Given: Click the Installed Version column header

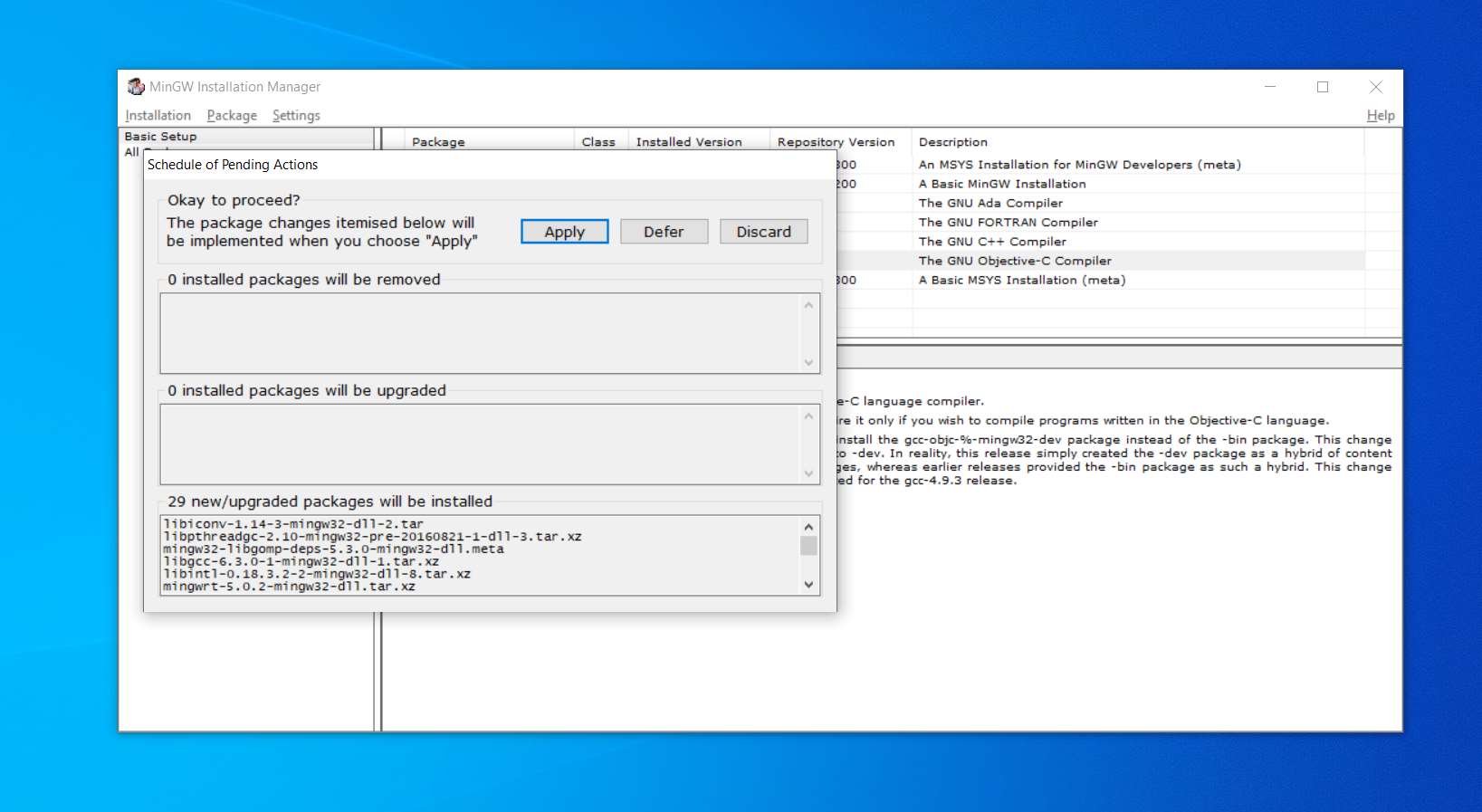Looking at the screenshot, I should click(x=688, y=142).
